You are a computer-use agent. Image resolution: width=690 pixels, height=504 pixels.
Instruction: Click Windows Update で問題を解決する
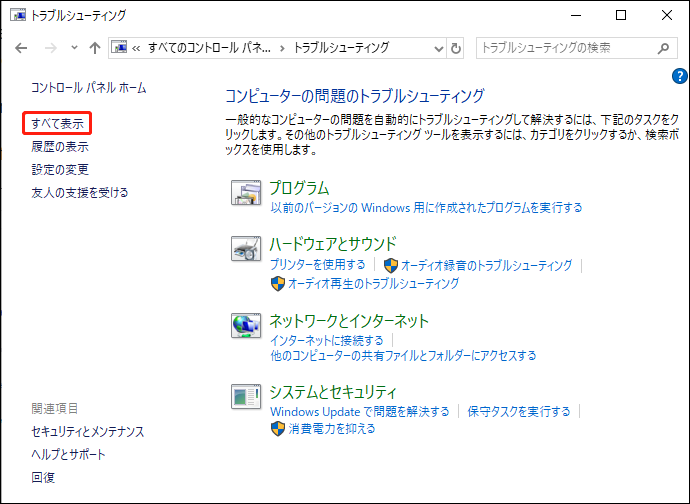tap(360, 412)
